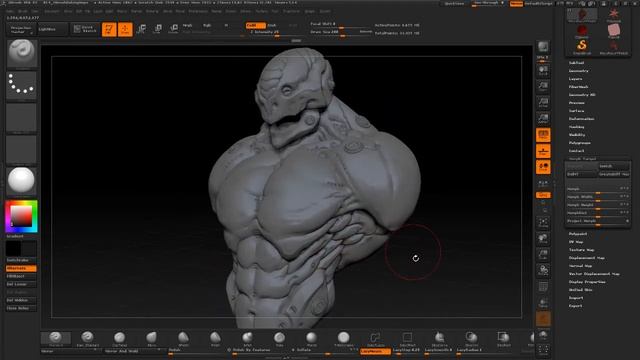Select the Planar brush
The height and width of the screenshot is (360, 640).
(x=311, y=338)
